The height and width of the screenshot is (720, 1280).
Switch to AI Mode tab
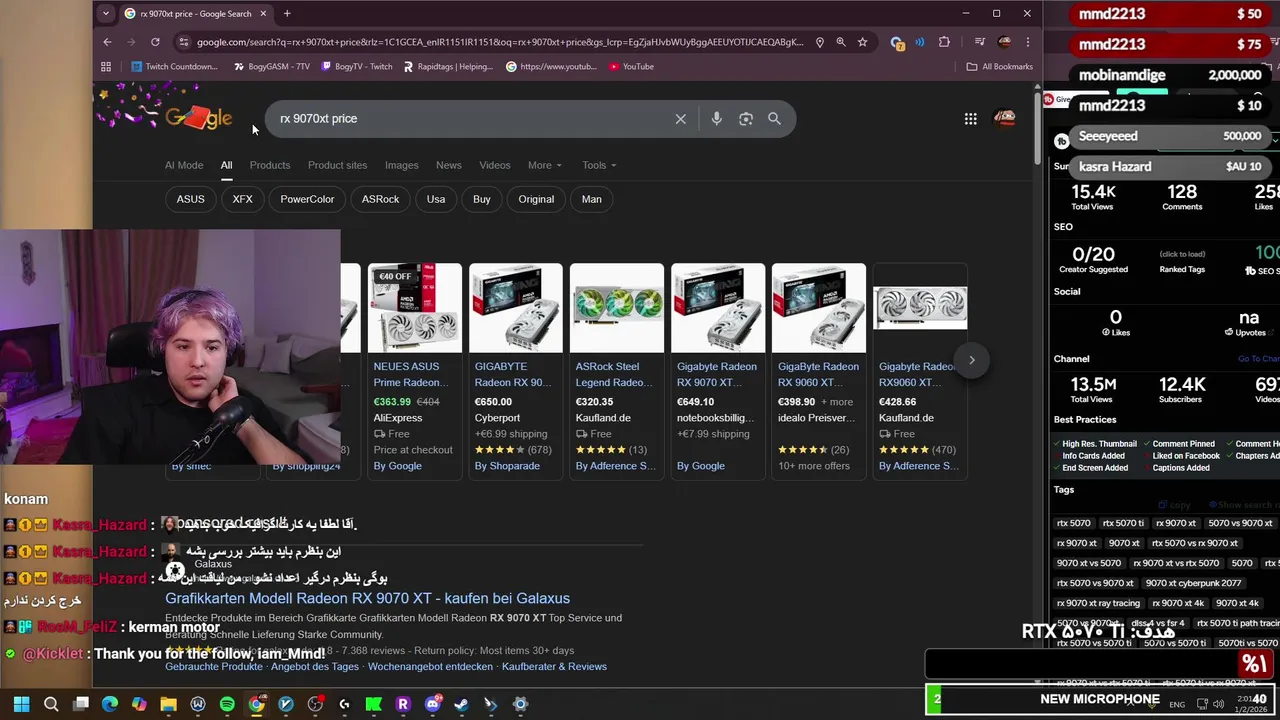[184, 165]
